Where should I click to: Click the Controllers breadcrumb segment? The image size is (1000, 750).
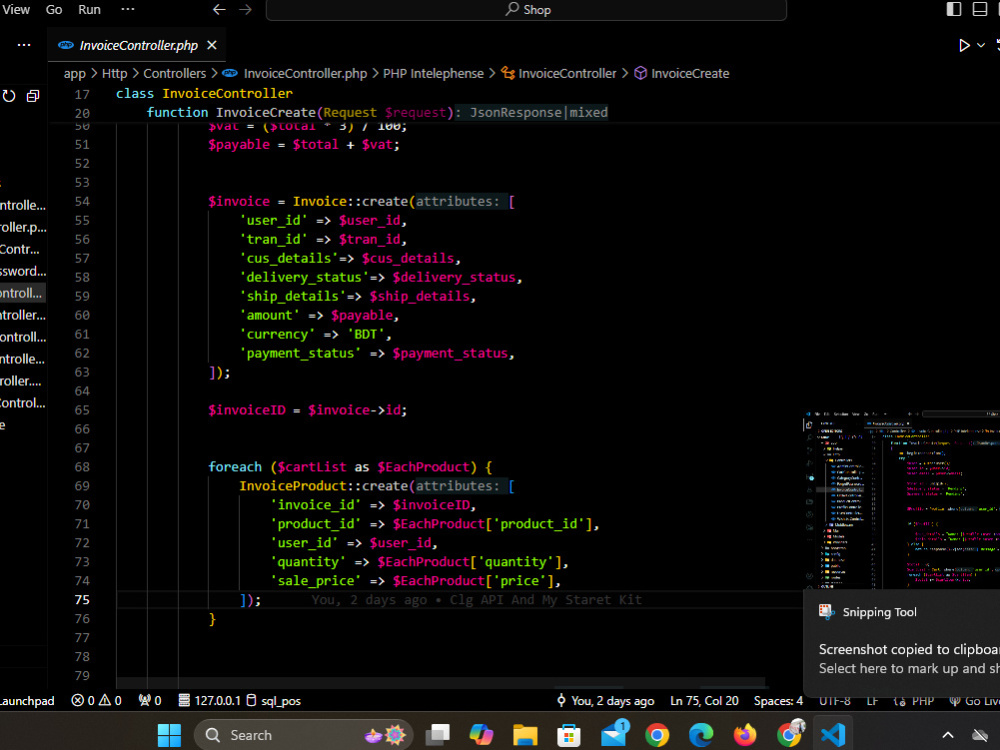pos(174,73)
